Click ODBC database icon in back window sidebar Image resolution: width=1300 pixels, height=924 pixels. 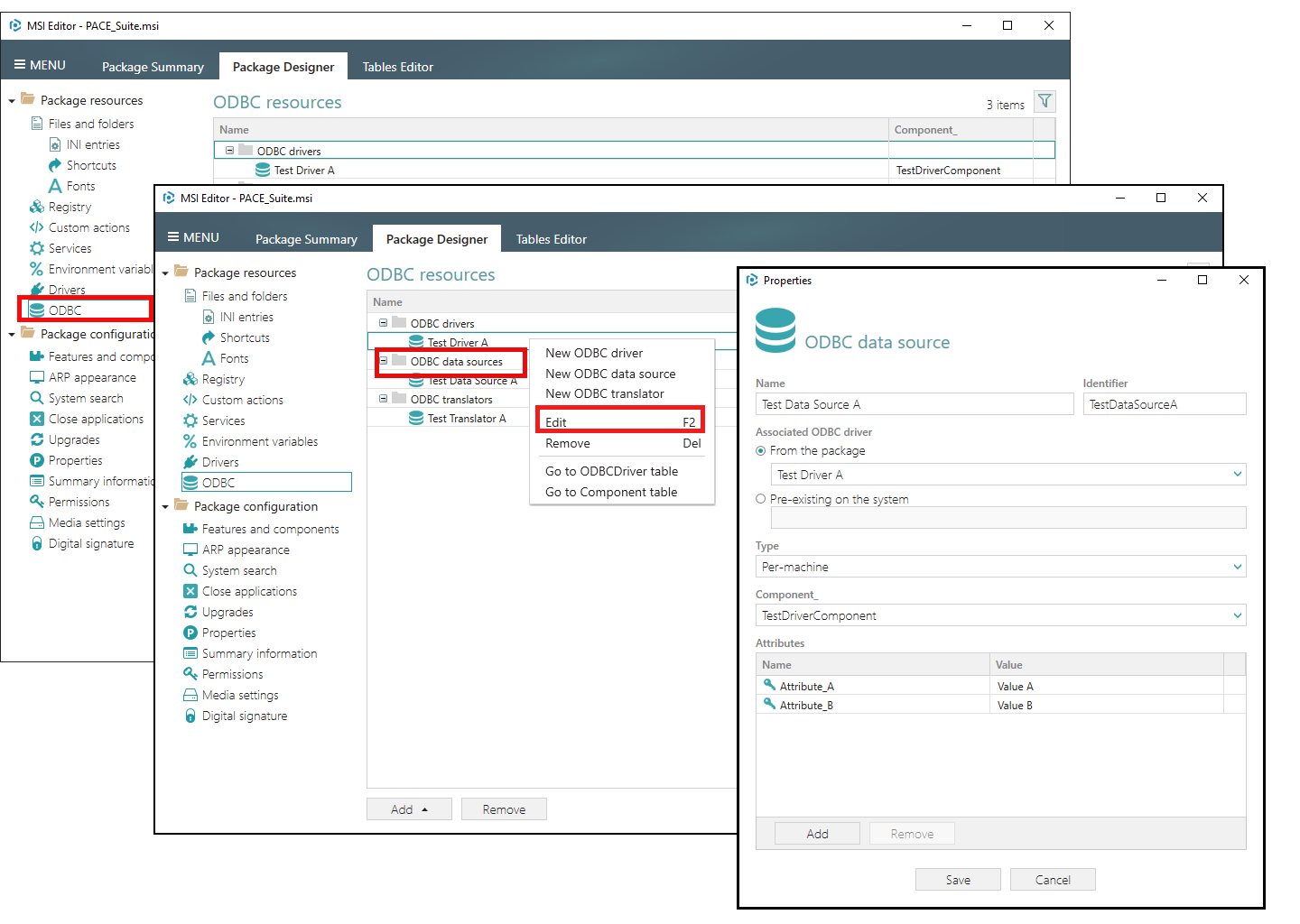37,310
